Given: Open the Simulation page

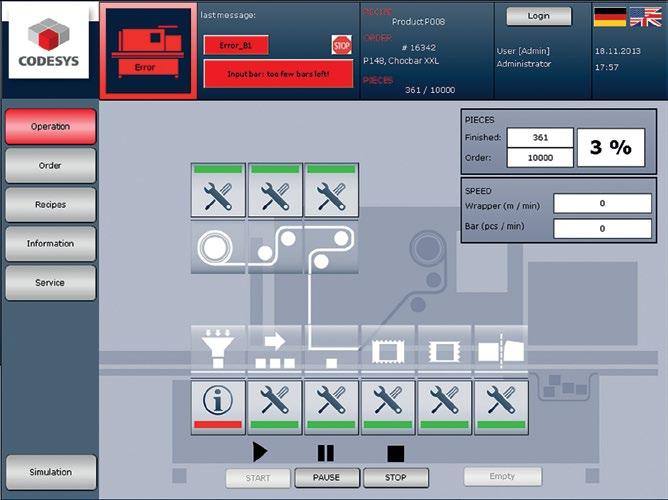Looking at the screenshot, I should (x=51, y=472).
